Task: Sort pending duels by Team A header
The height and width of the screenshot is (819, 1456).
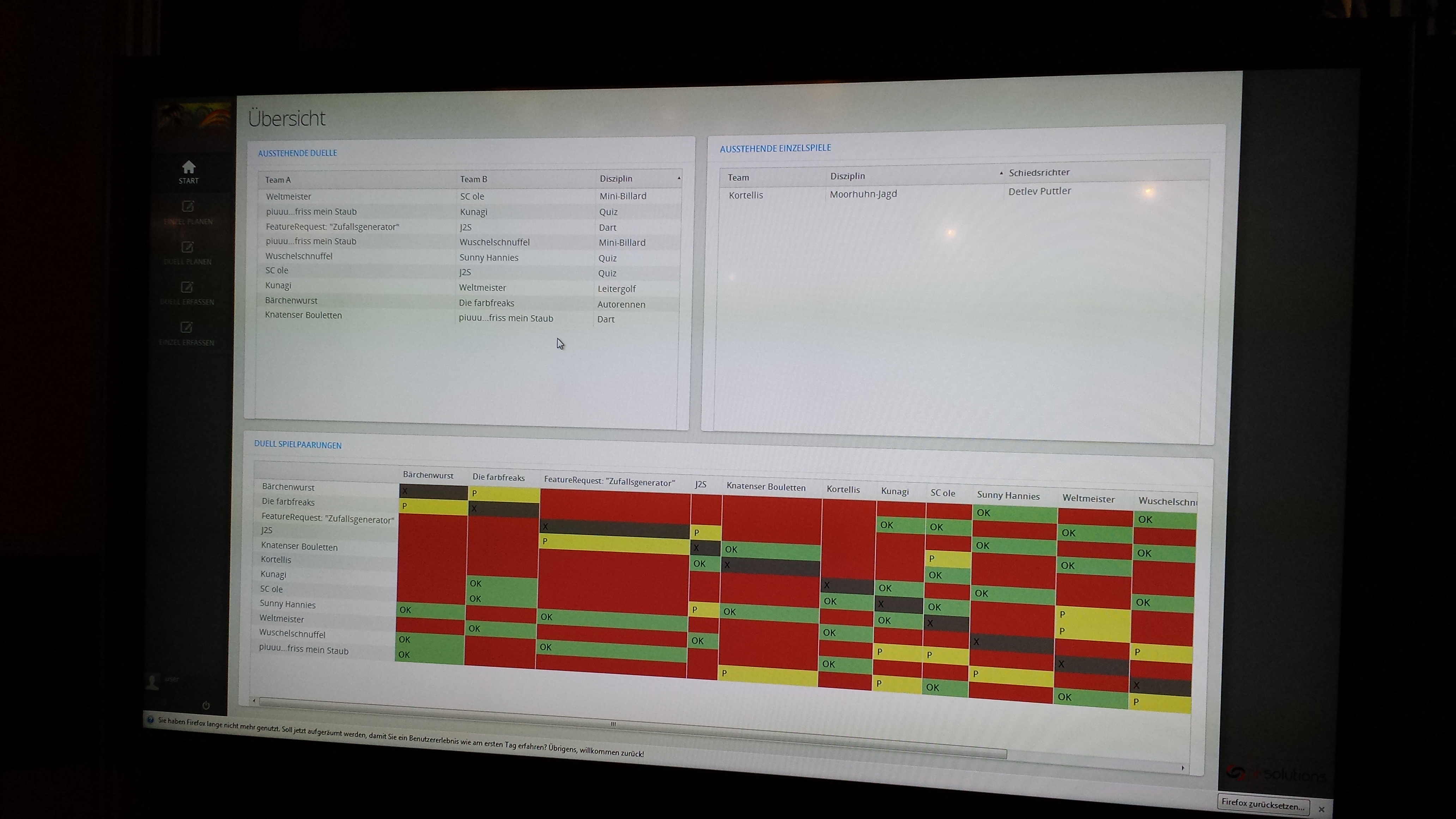Action: pyautogui.click(x=278, y=180)
